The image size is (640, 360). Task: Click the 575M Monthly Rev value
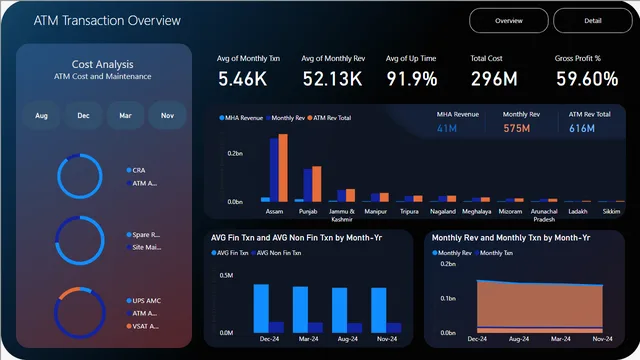coord(516,129)
